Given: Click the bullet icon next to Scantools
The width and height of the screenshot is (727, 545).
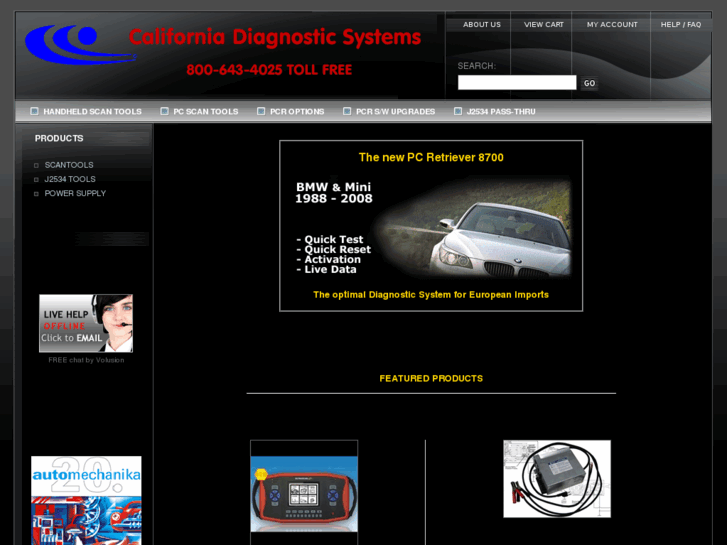Looking at the screenshot, I should (36, 166).
